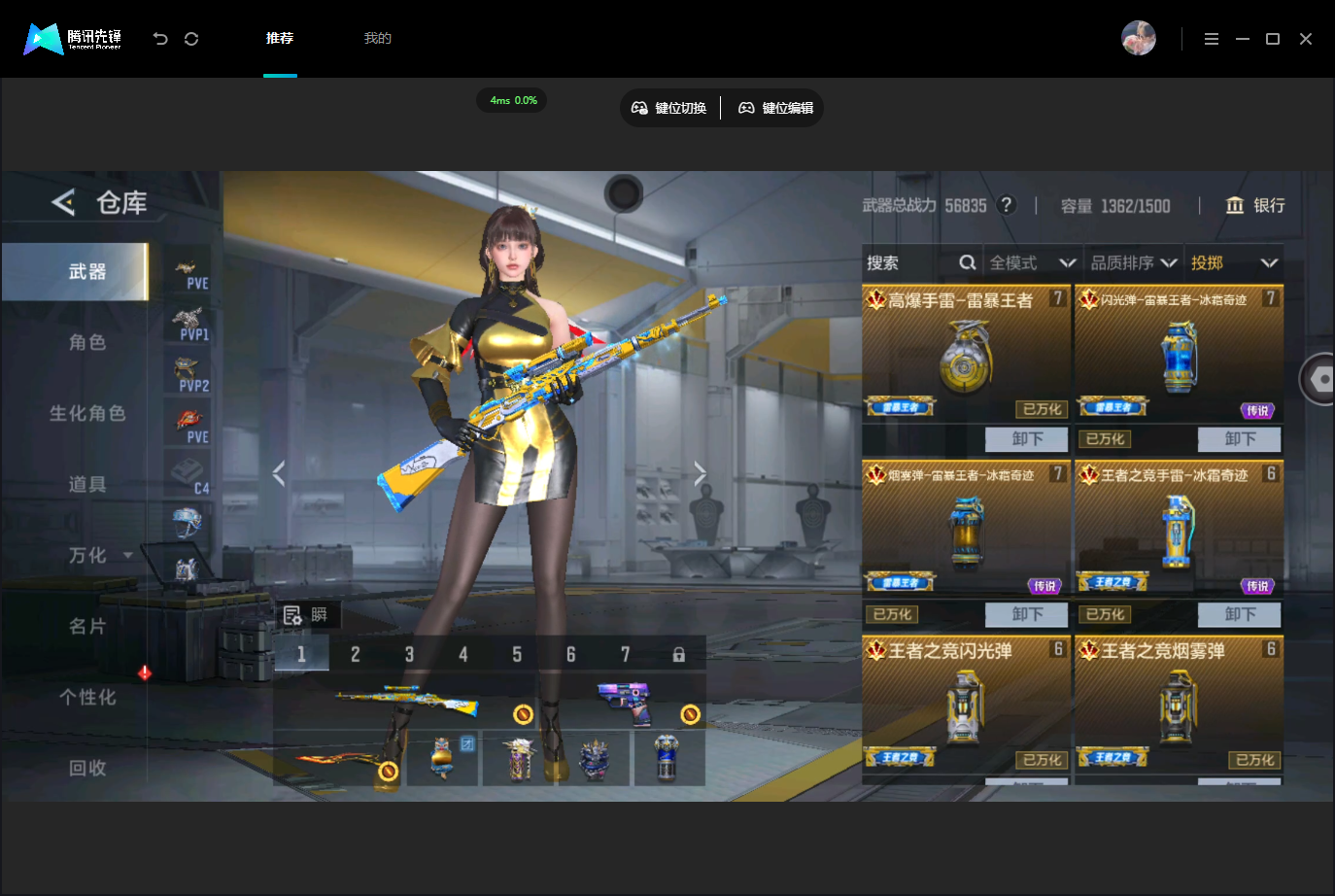Image resolution: width=1335 pixels, height=896 pixels.
Task: Open the 银行 bank
Action: point(1255,205)
